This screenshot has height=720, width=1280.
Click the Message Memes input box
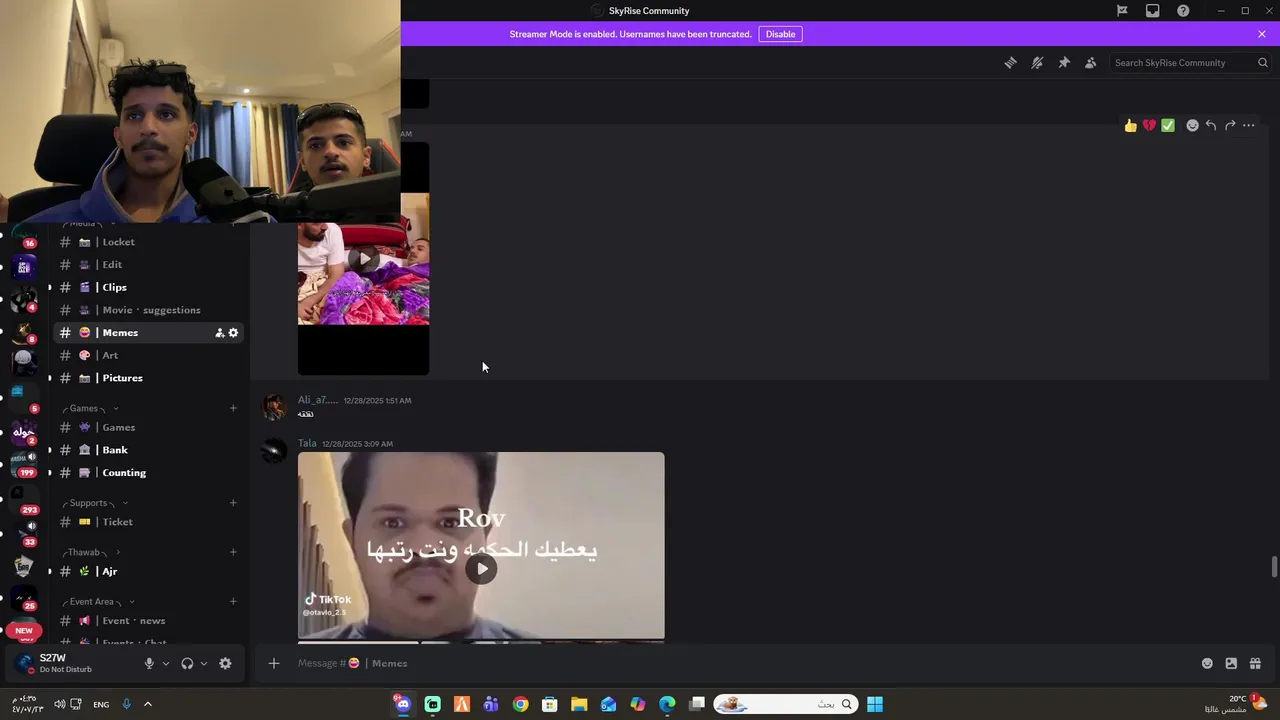[x=740, y=663]
